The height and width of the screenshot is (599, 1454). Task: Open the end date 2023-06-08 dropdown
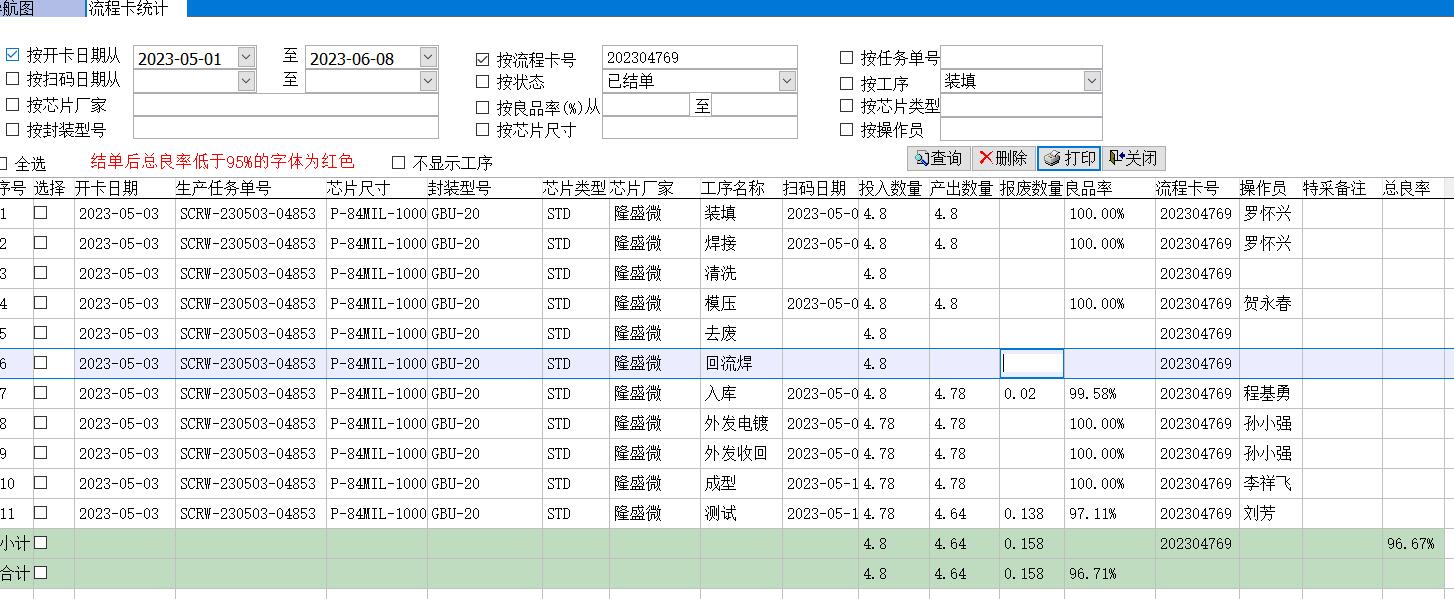click(x=428, y=58)
